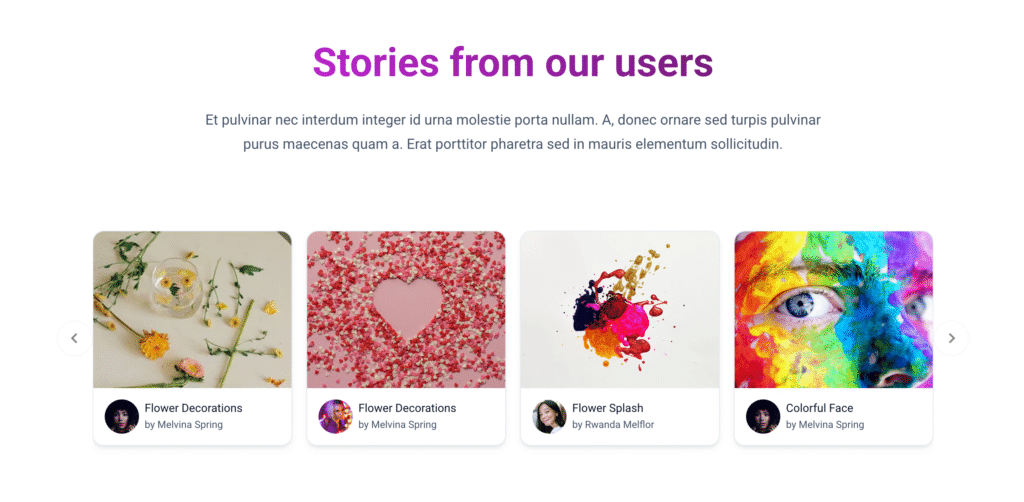
Task: Open the Colorful Face story title
Action: (x=819, y=408)
